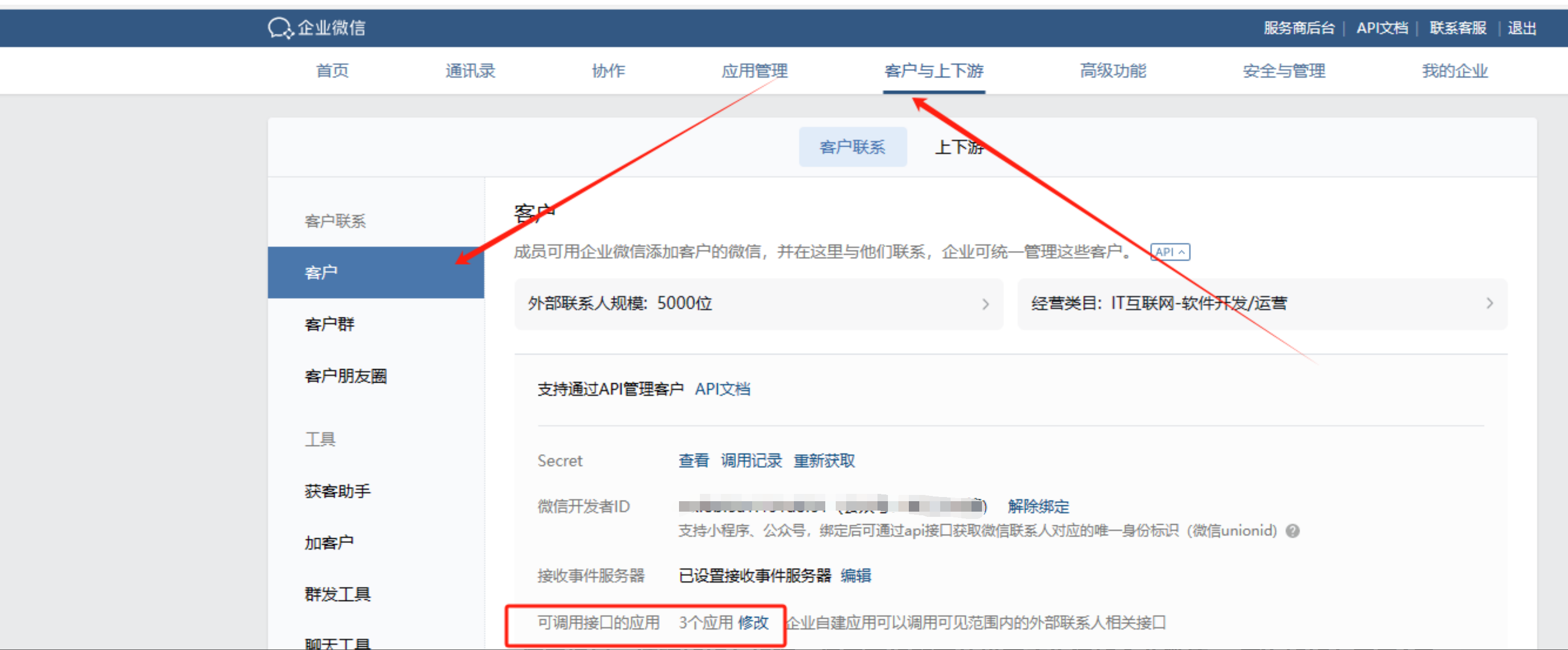Click 修改 for 可调用接口的应用
1568x650 pixels.
click(x=753, y=623)
